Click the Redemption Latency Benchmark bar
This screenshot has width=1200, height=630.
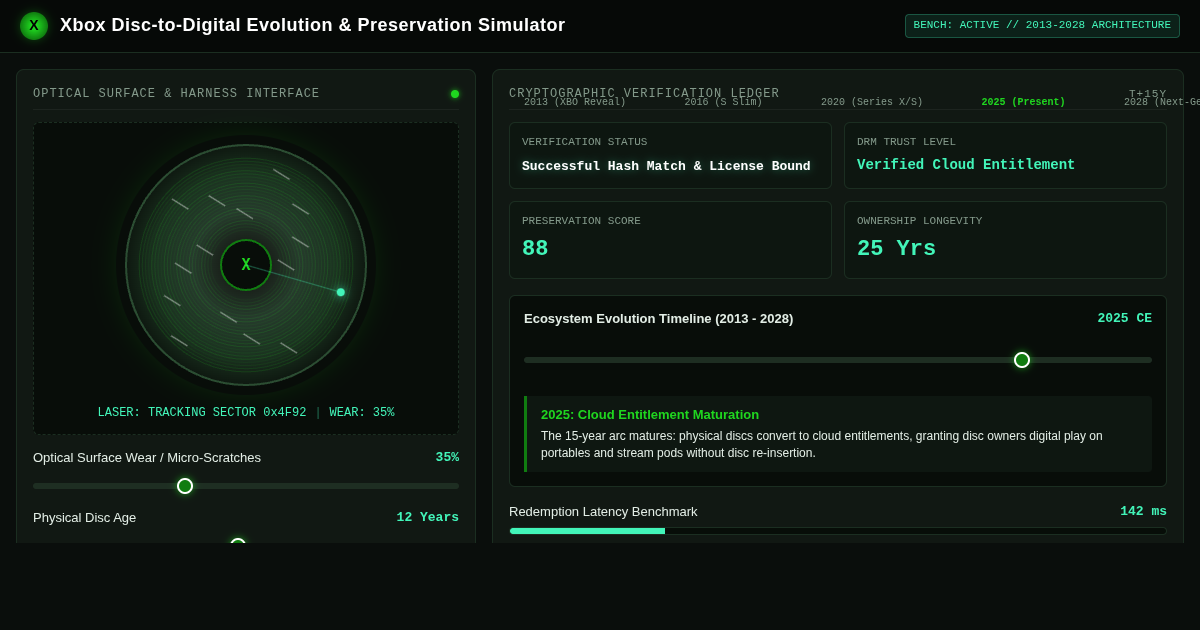838,531
